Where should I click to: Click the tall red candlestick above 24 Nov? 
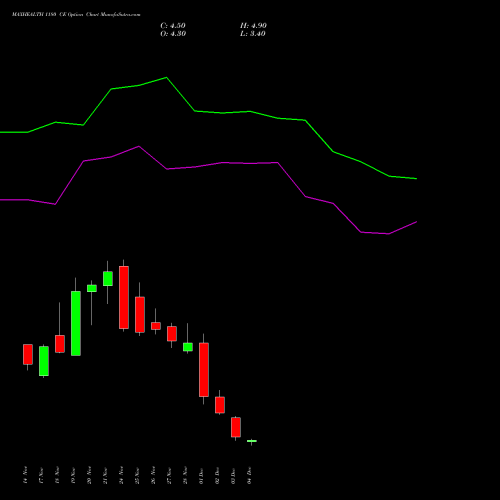click(124, 297)
